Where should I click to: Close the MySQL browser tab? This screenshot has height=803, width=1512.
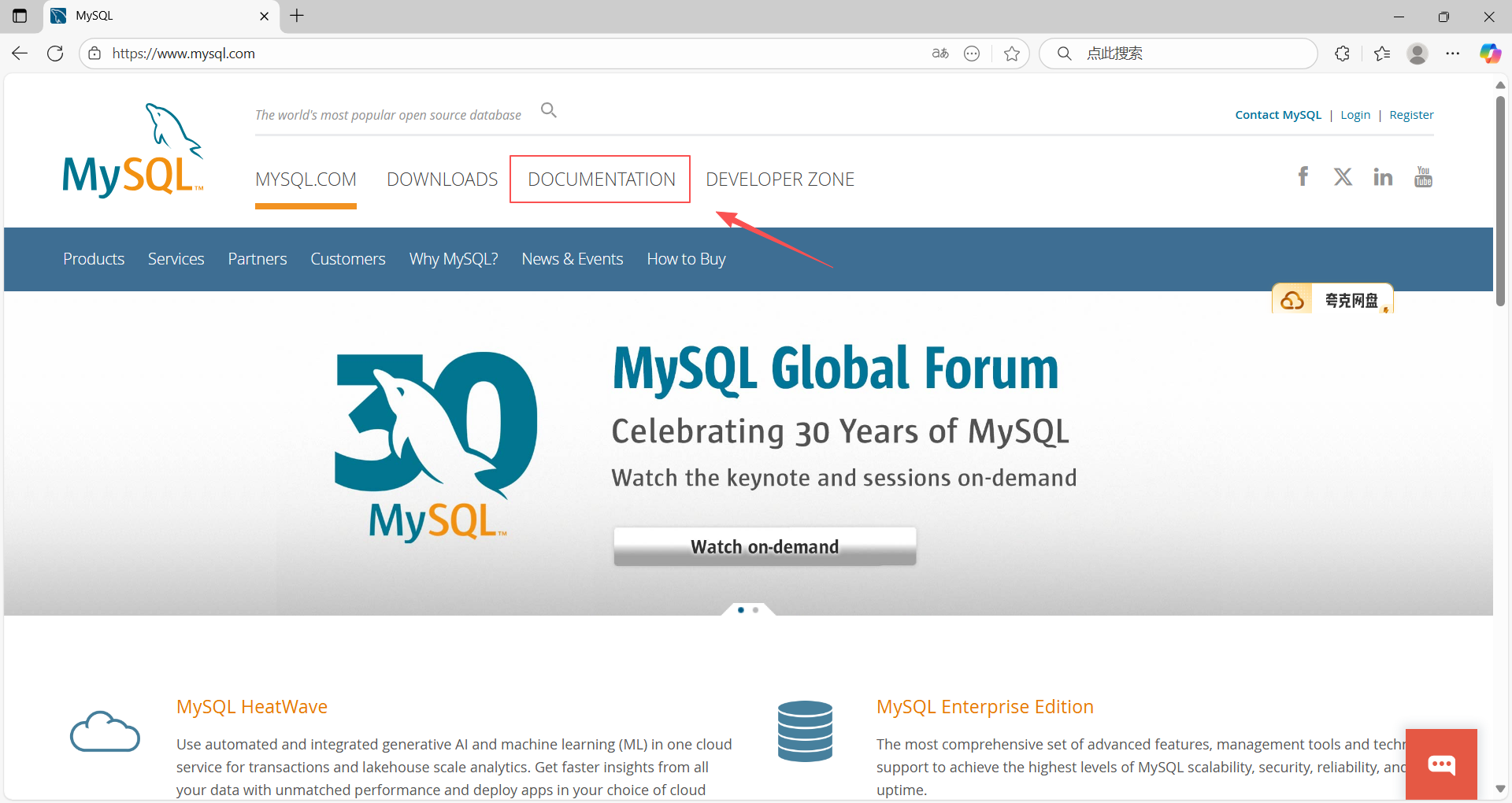[264, 16]
